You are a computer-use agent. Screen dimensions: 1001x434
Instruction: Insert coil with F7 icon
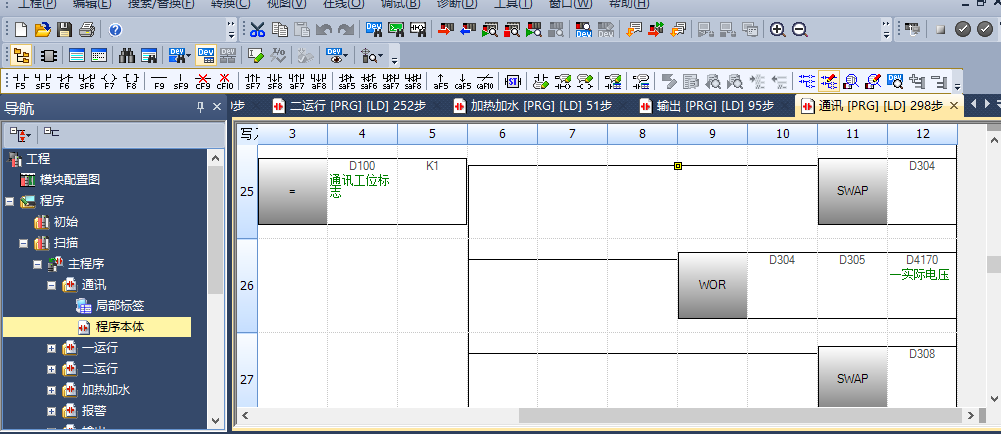click(112, 81)
